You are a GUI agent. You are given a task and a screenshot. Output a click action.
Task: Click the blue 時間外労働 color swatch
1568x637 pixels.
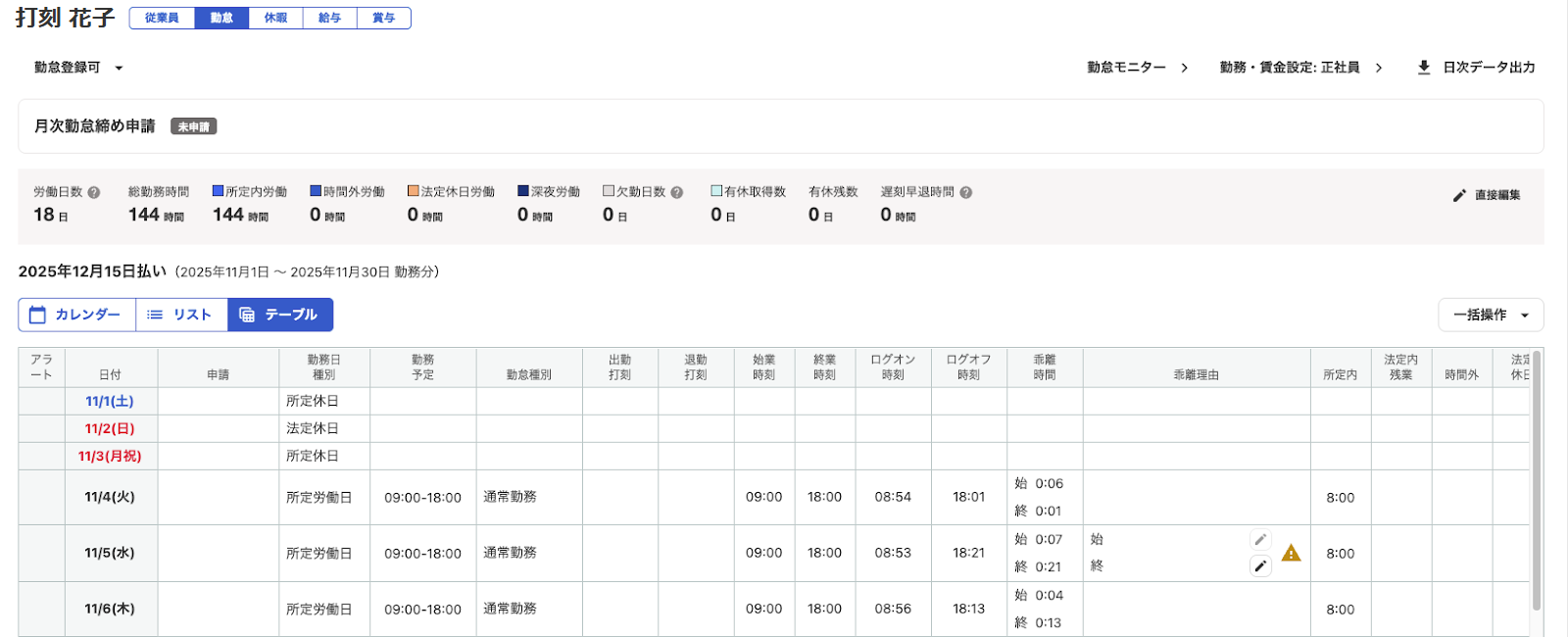click(316, 191)
